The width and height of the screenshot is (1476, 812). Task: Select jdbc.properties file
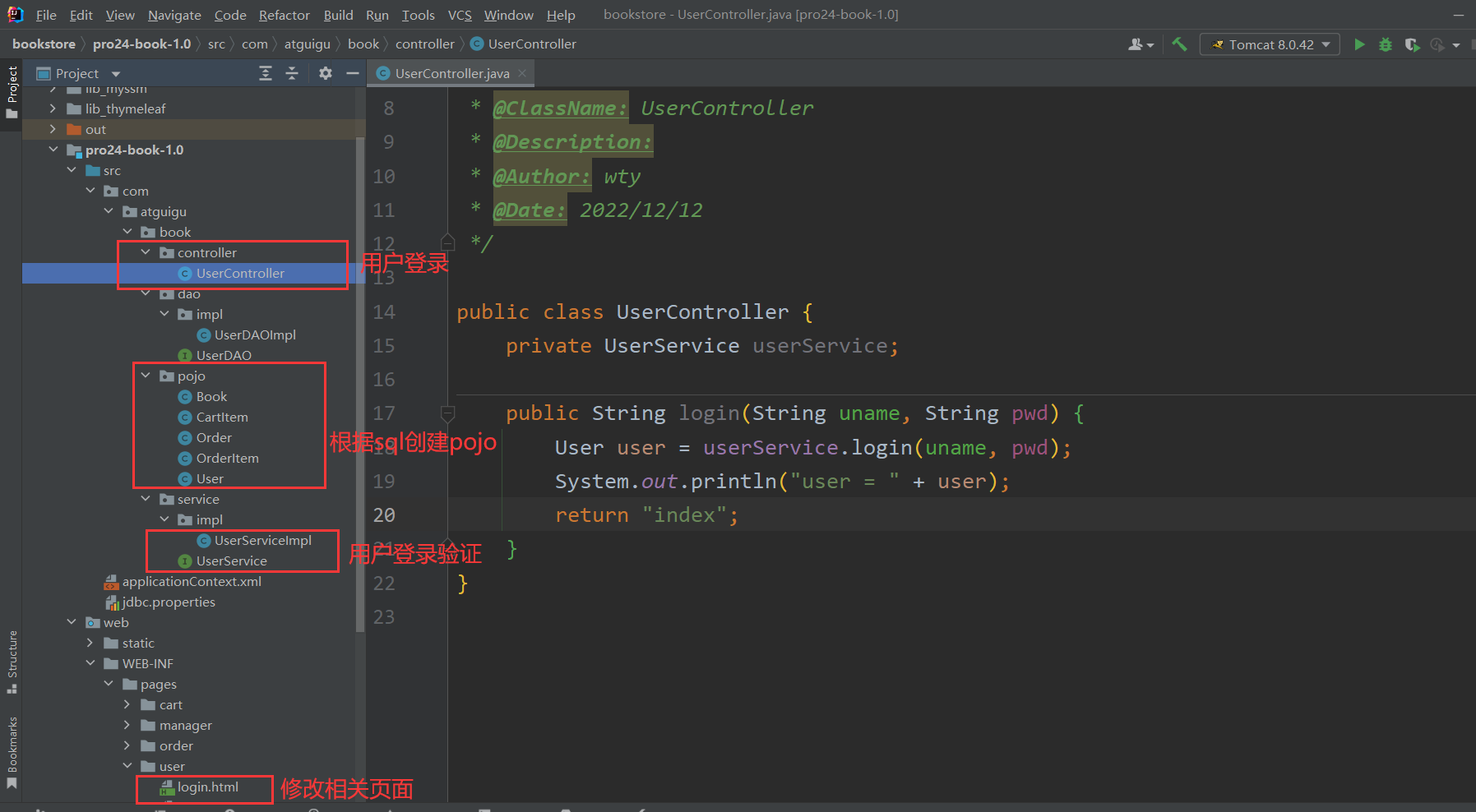pos(169,602)
